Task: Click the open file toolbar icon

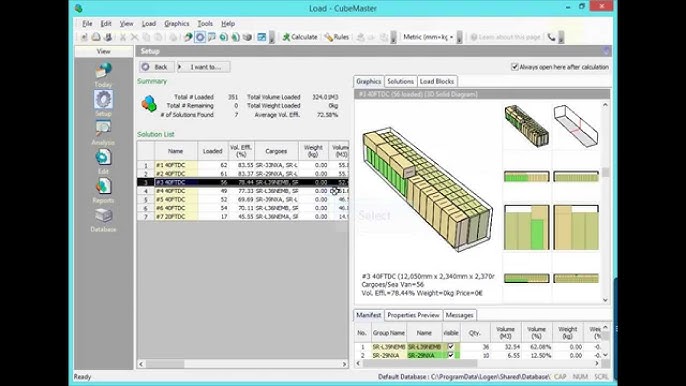Action: [96, 37]
